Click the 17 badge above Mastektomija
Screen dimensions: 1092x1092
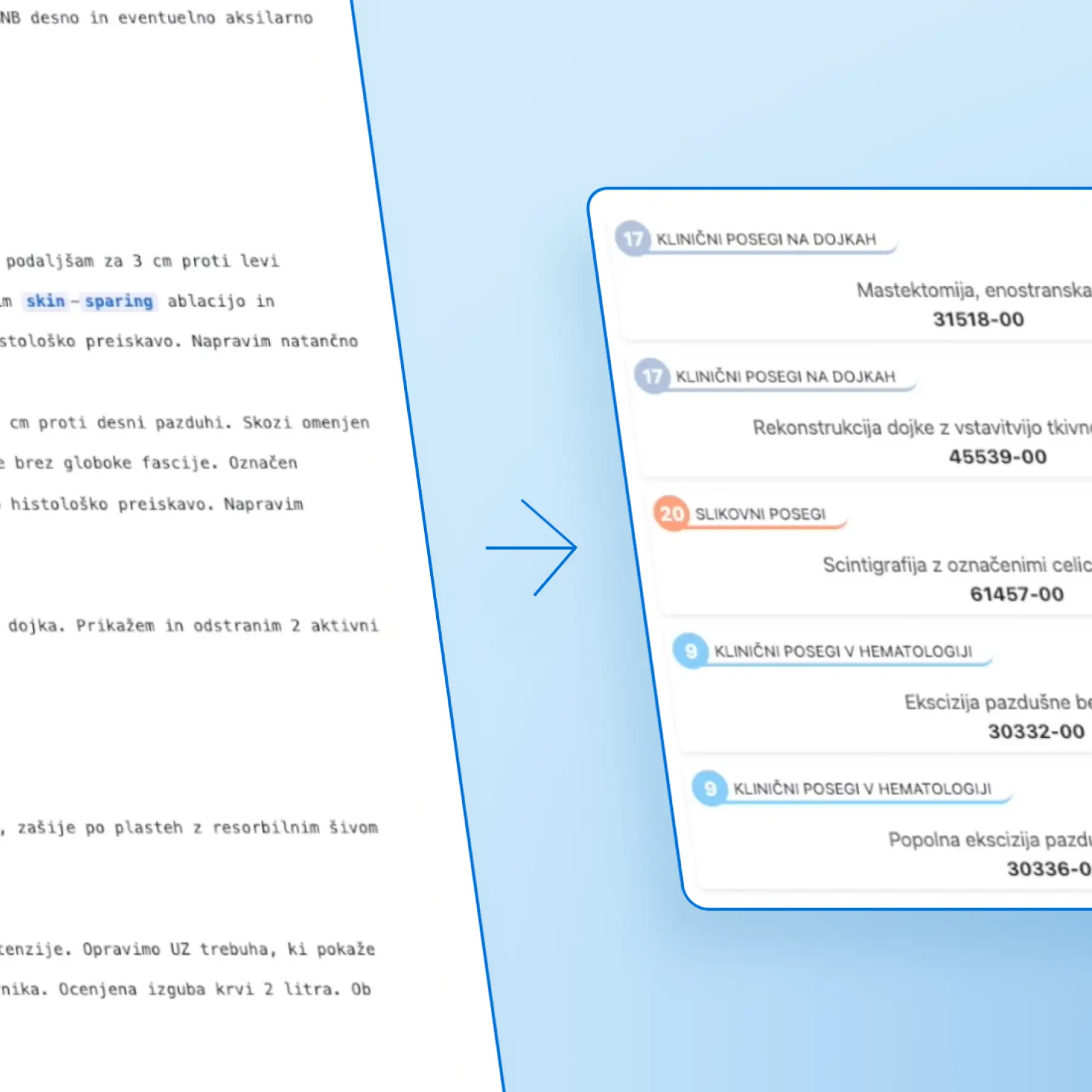click(x=632, y=238)
